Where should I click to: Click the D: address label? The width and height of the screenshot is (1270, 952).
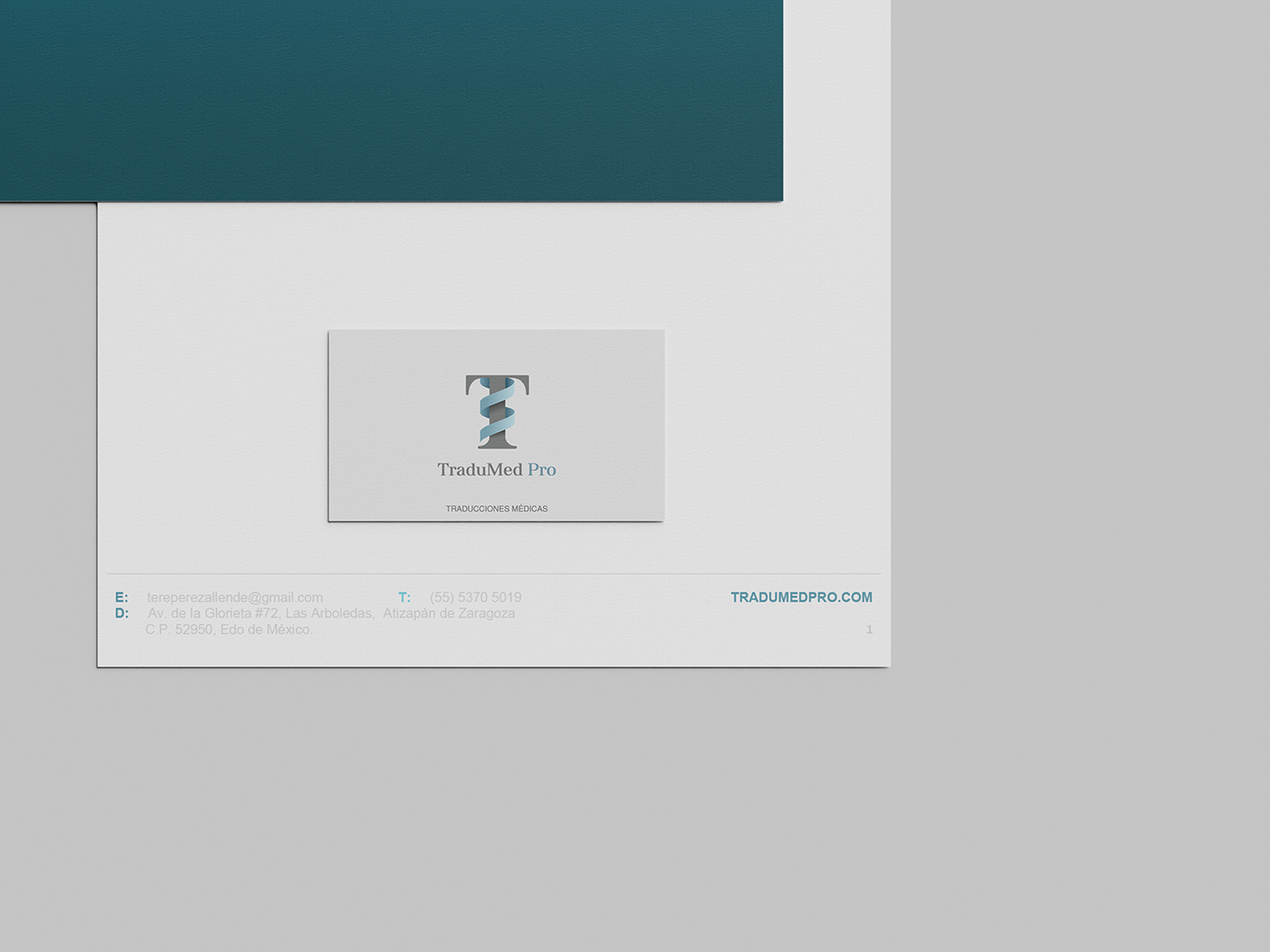[x=122, y=614]
